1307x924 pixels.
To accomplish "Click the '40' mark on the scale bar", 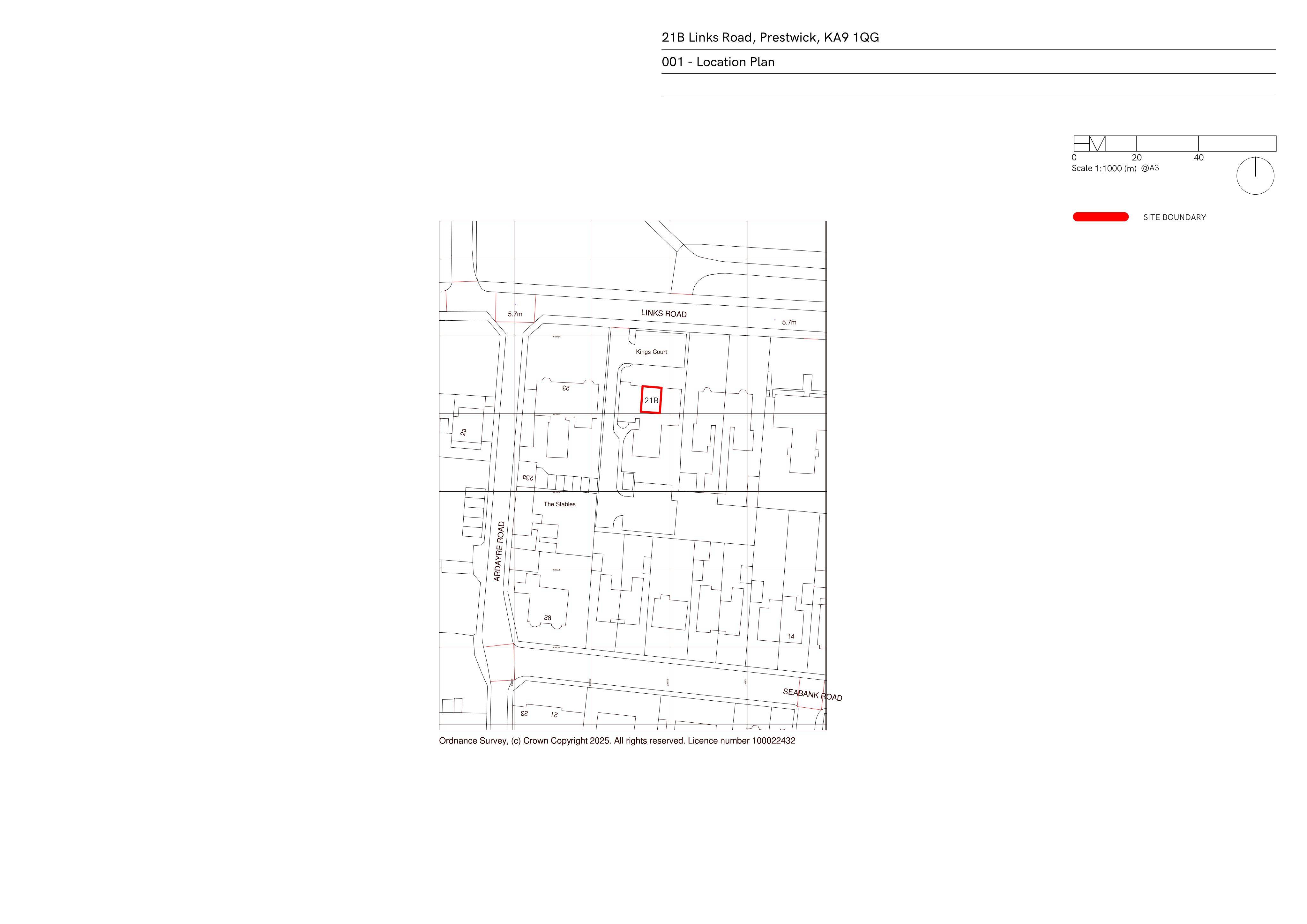I will click(1199, 158).
